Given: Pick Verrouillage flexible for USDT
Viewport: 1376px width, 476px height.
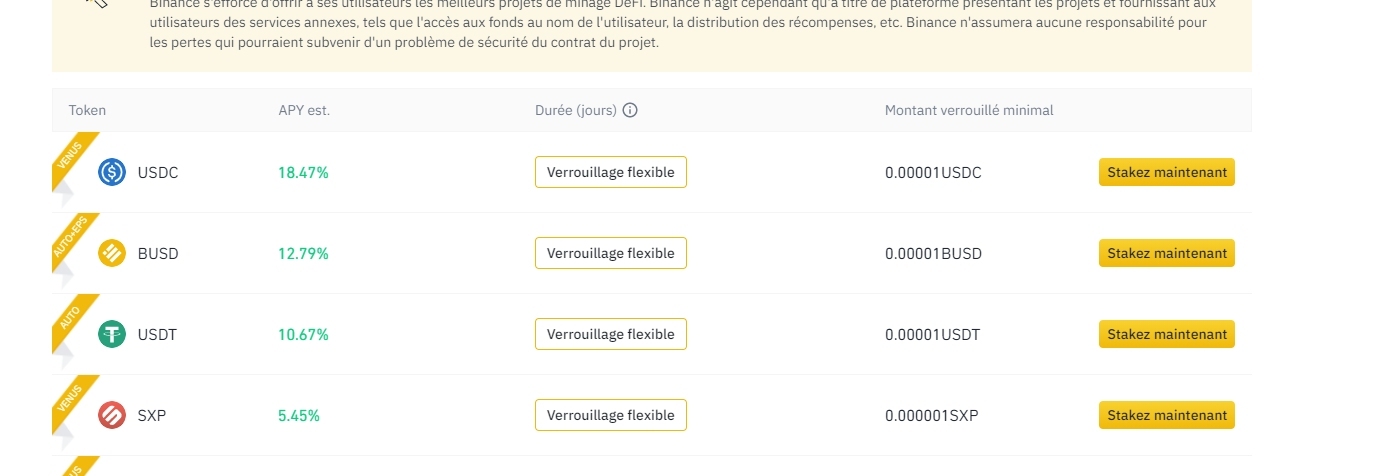Looking at the screenshot, I should [x=610, y=334].
